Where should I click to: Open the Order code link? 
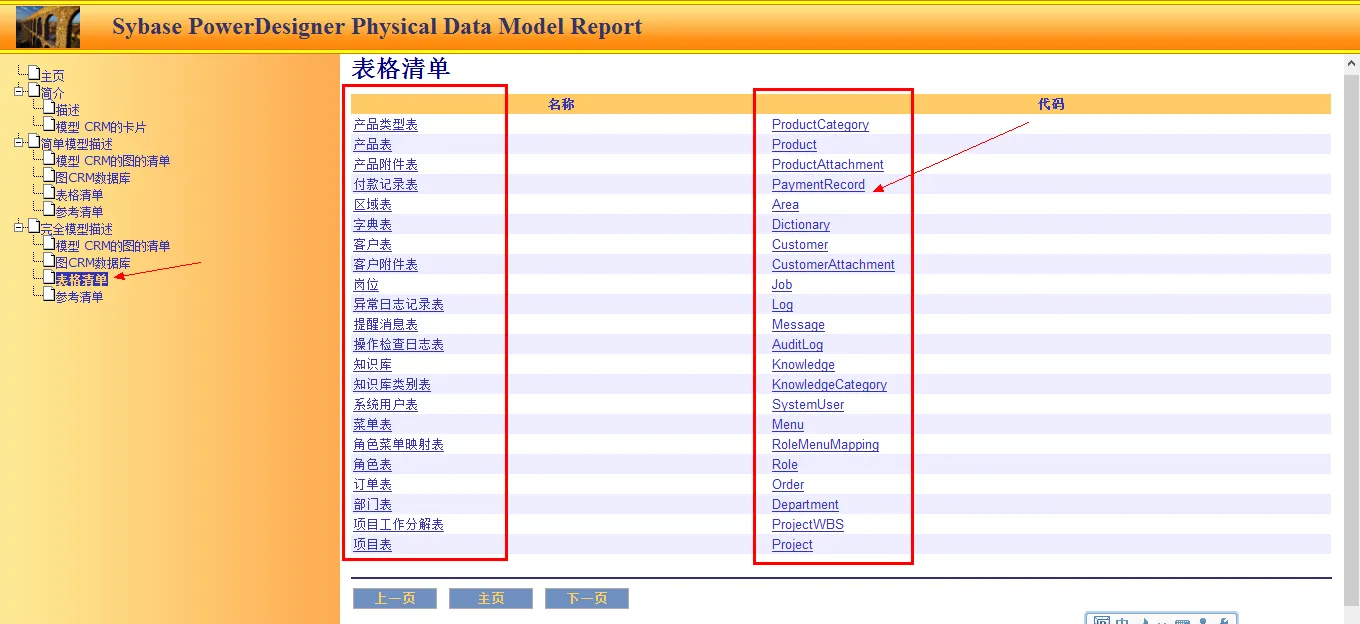[788, 485]
